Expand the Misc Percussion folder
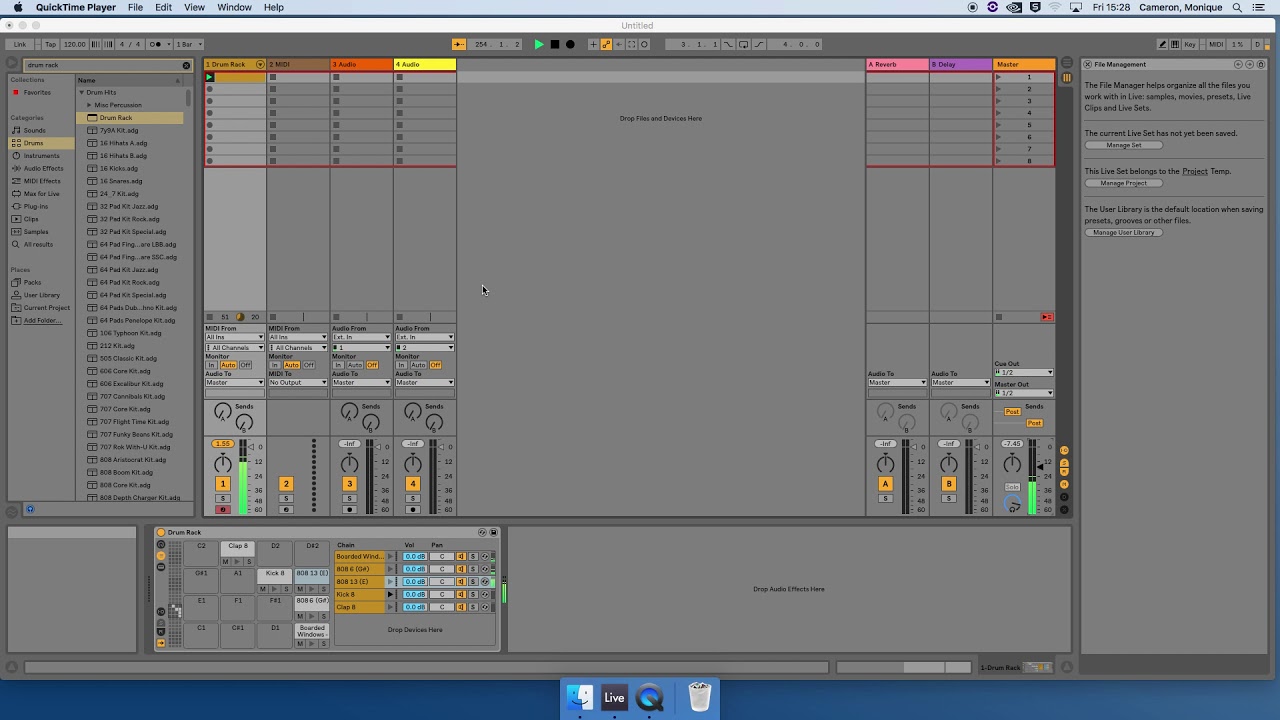The width and height of the screenshot is (1280, 720). pyautogui.click(x=89, y=105)
